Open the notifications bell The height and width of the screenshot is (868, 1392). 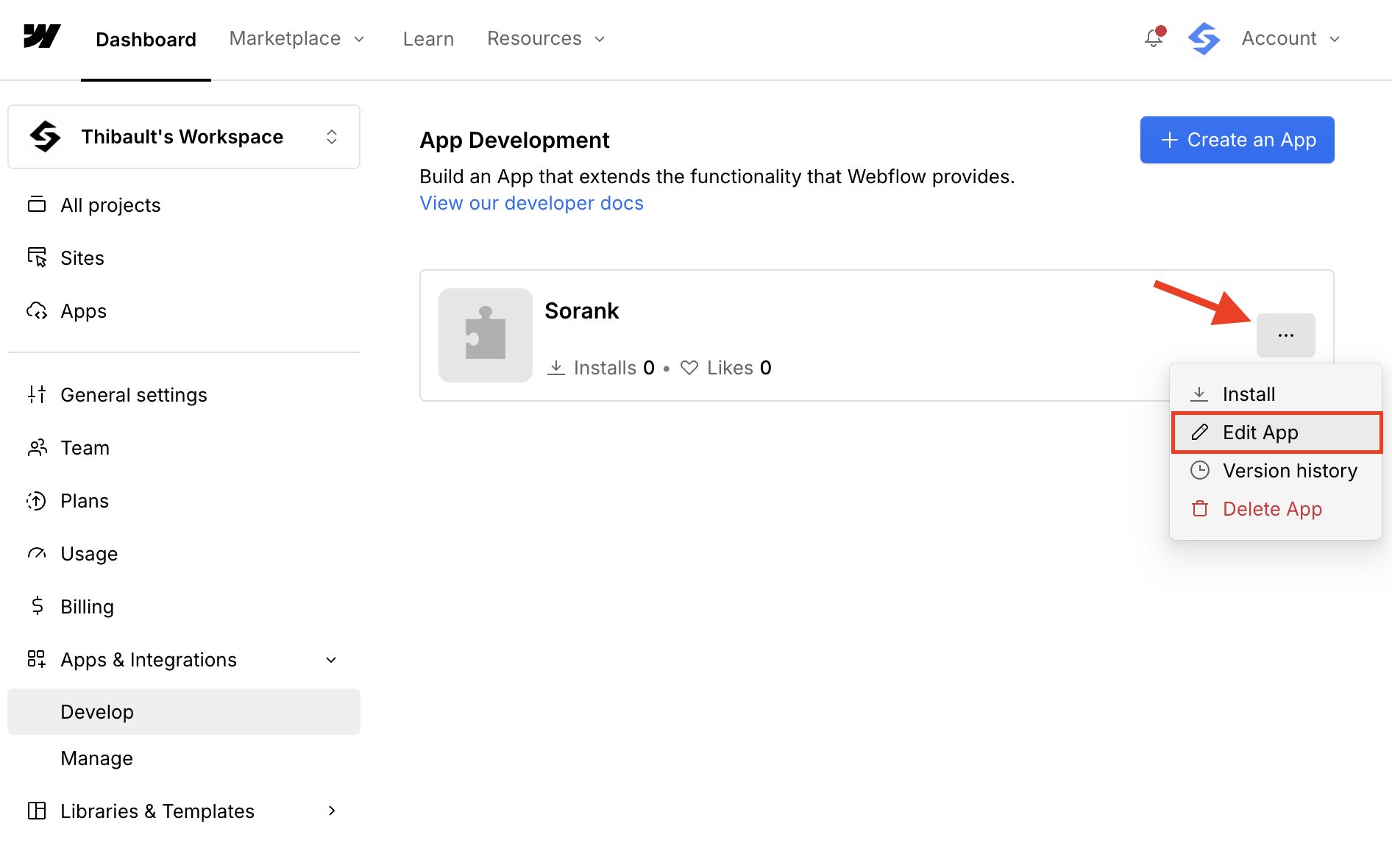1154,38
